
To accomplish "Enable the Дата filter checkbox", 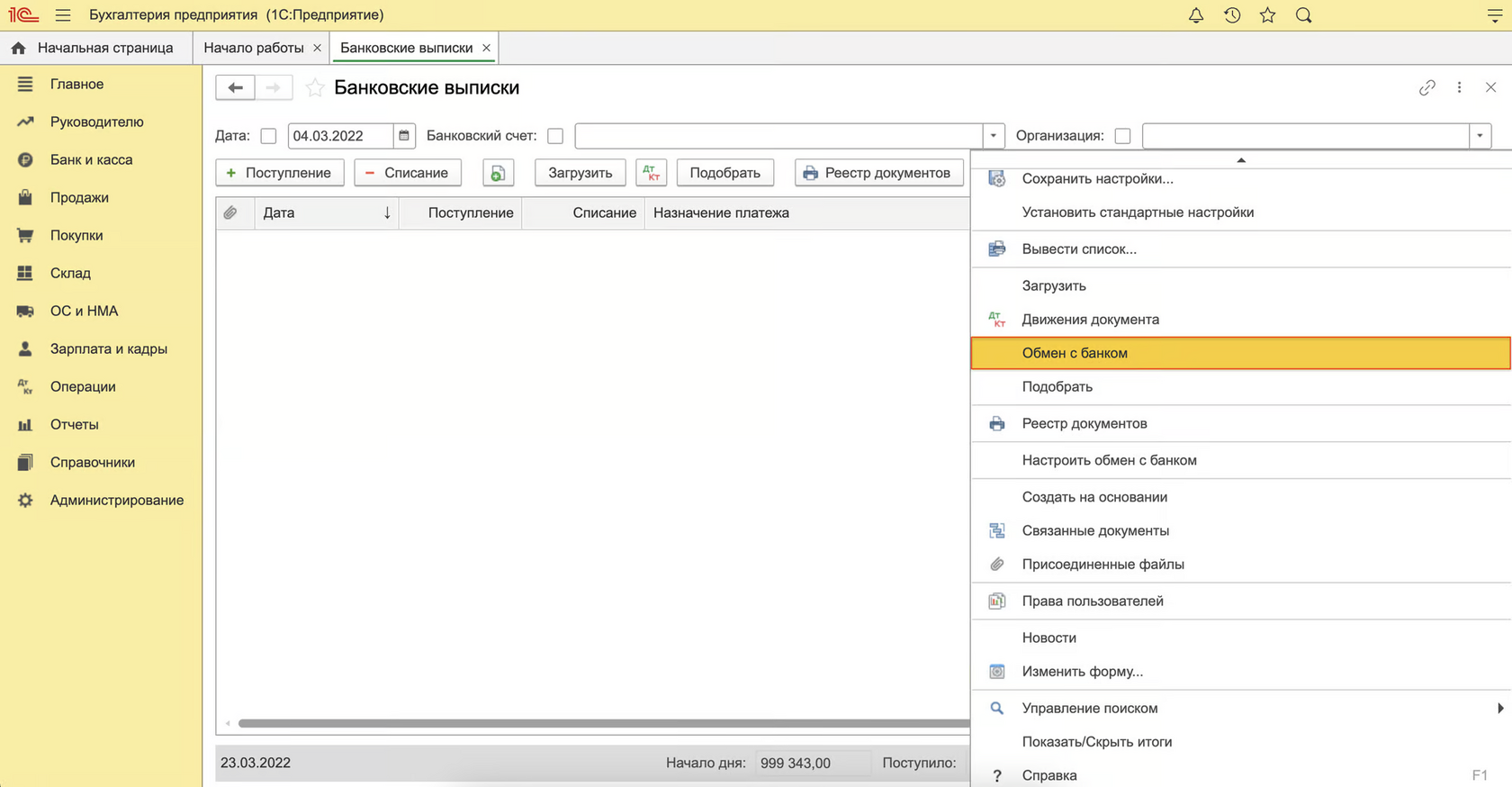I will tap(268, 136).
